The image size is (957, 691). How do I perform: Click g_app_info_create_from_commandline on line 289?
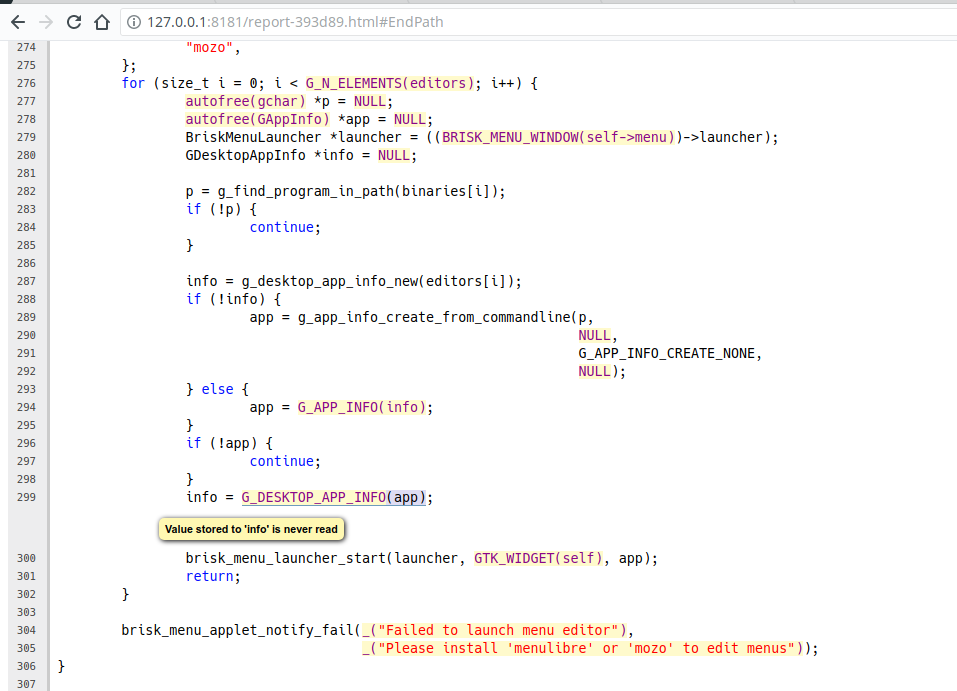coord(434,317)
